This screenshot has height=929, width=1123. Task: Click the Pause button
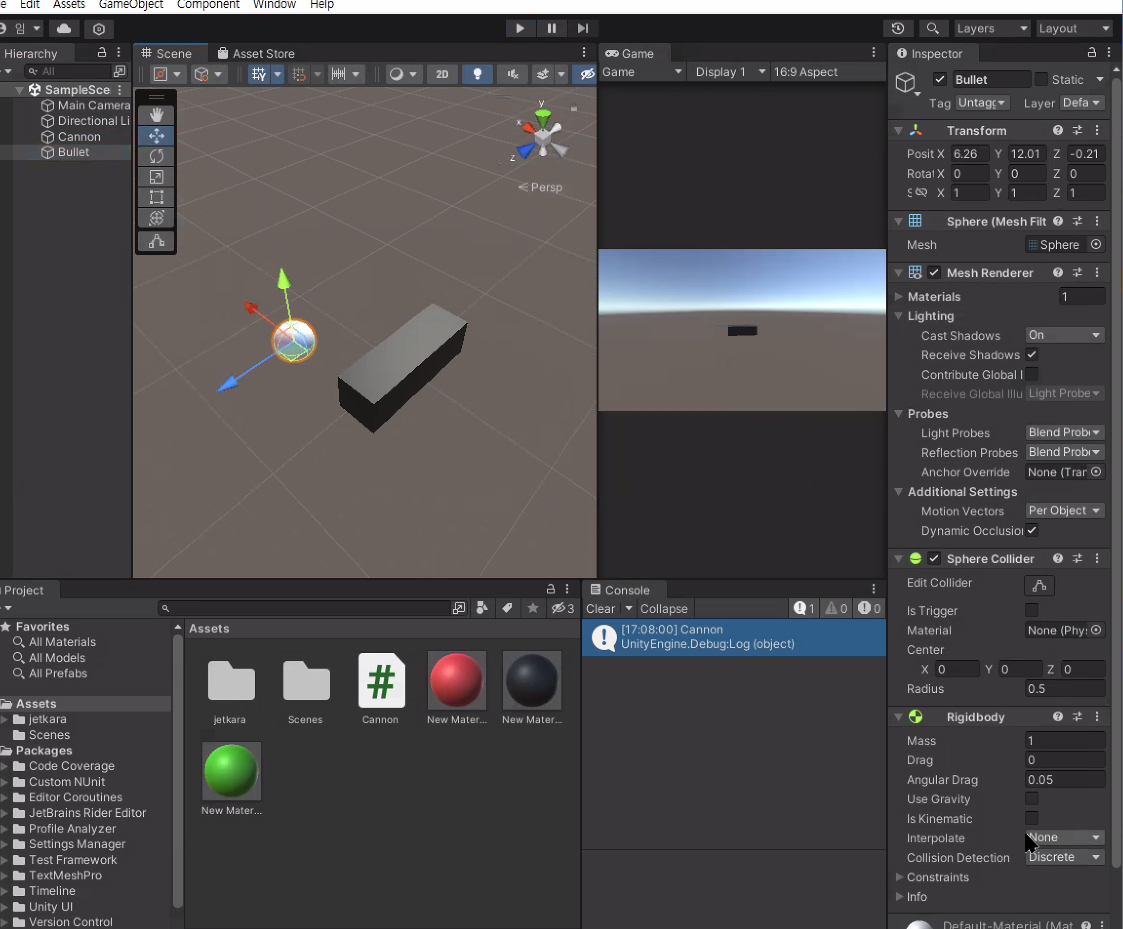551,29
